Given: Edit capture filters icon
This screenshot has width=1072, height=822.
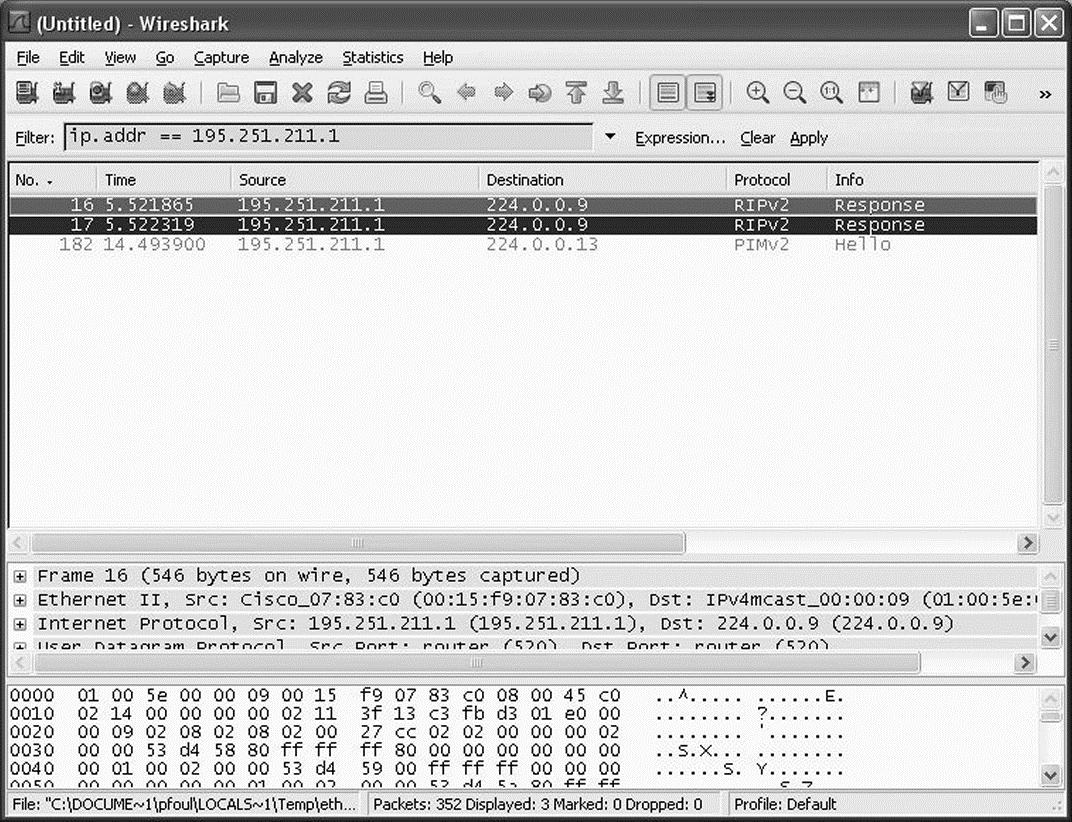Looking at the screenshot, I should 922,92.
